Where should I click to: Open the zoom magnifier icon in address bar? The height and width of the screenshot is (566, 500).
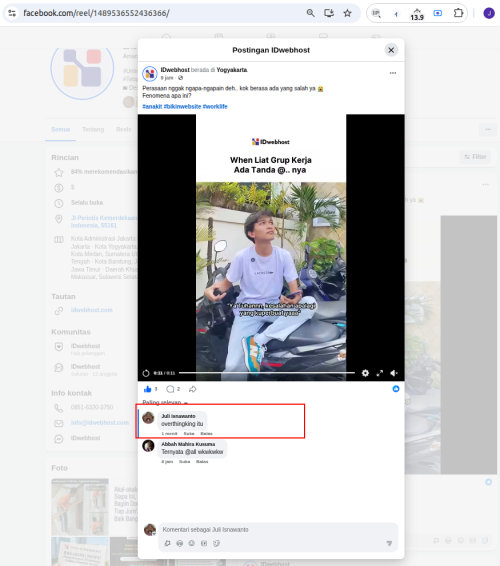pos(310,13)
